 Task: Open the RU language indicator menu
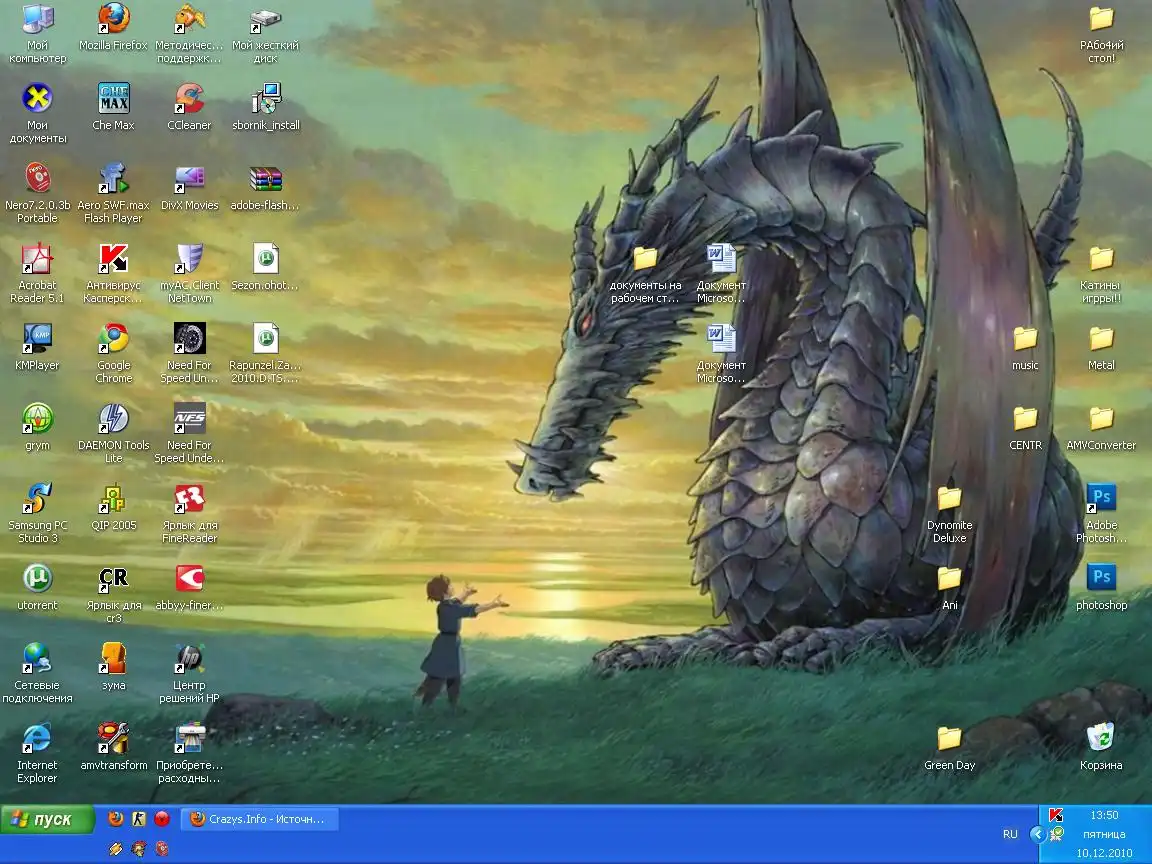pyautogui.click(x=1010, y=834)
